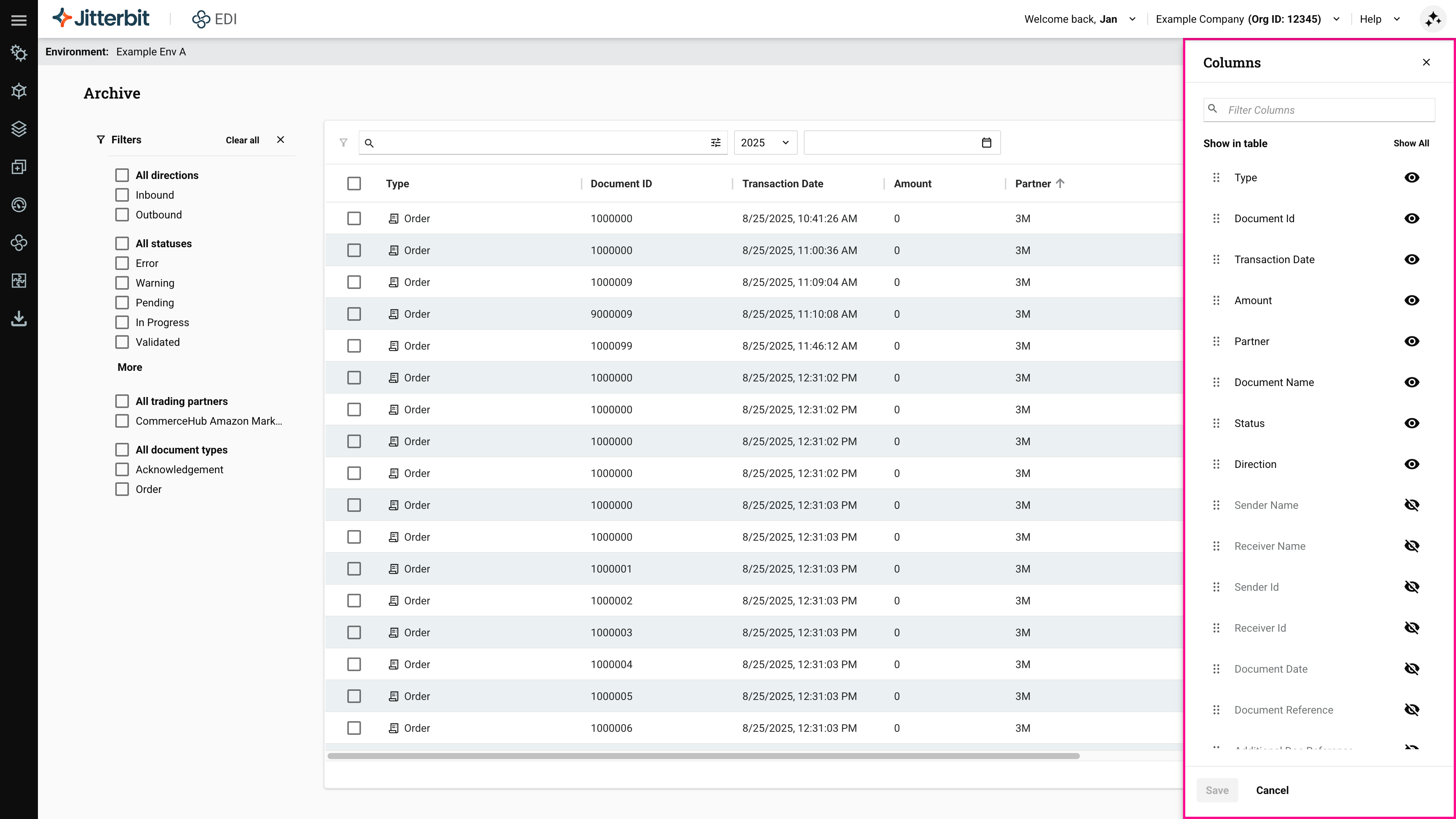Open the hamburger navigation menu
1456x819 pixels.
19,20
